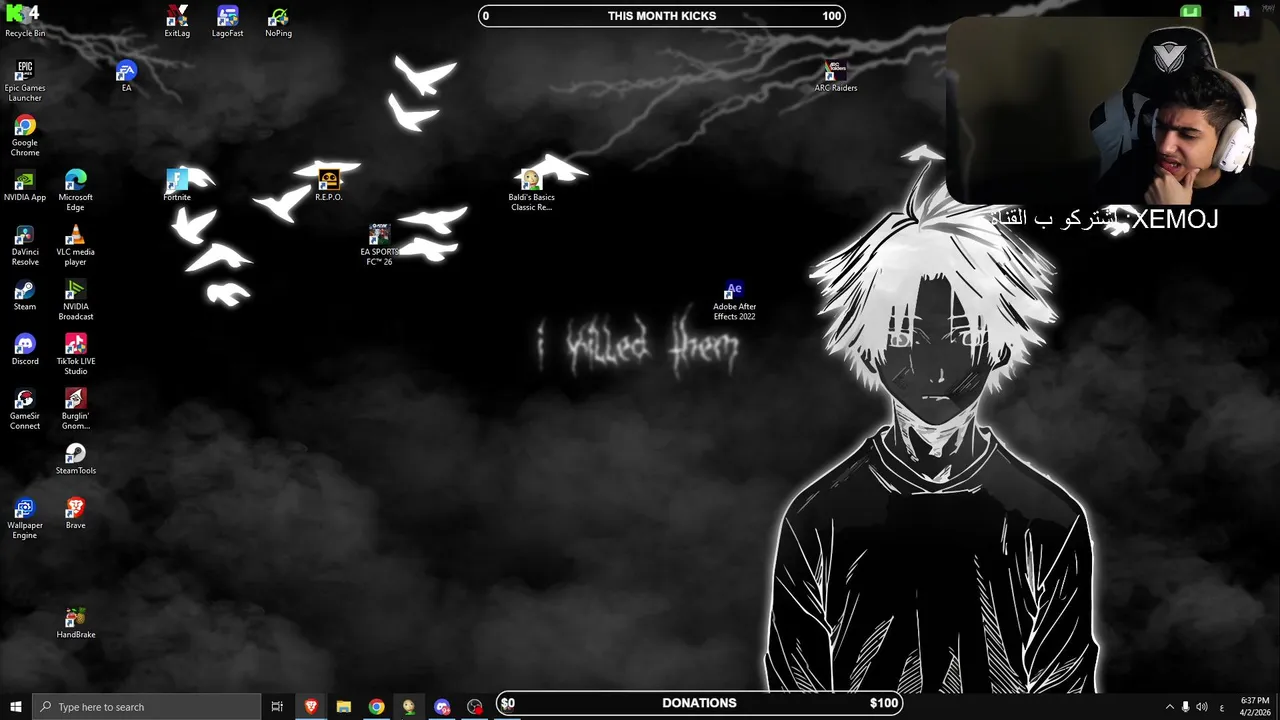Select the TikTok LIVE Studio desktop icon
This screenshot has height=720, width=1280.
point(75,355)
